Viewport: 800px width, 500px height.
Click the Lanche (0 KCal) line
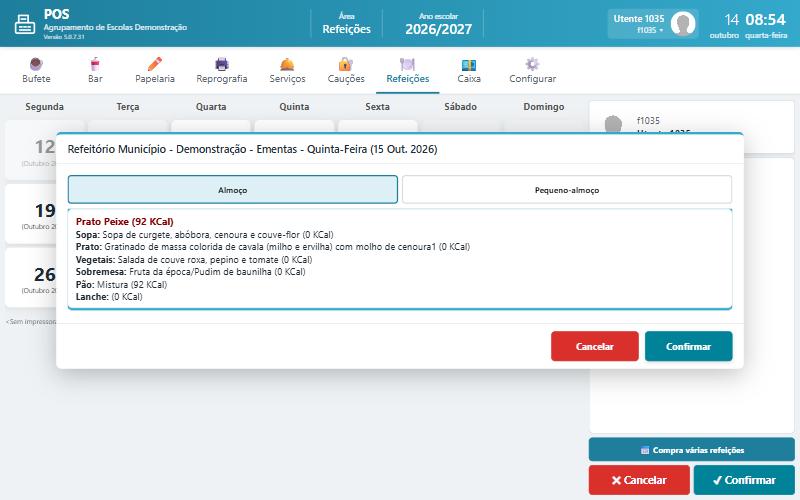[109, 297]
